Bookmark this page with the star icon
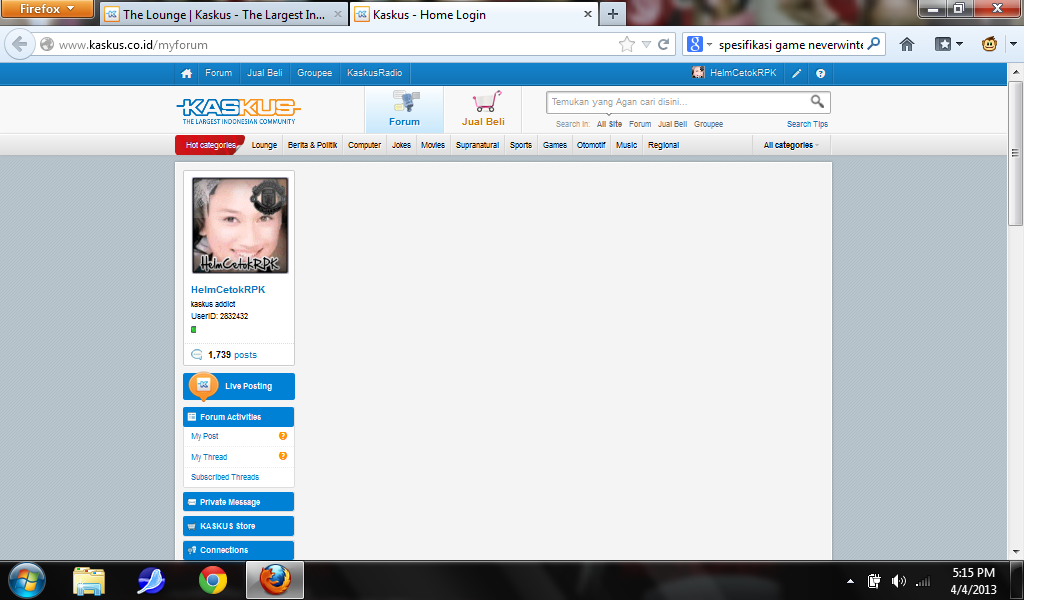The height and width of the screenshot is (602, 1038). (626, 44)
